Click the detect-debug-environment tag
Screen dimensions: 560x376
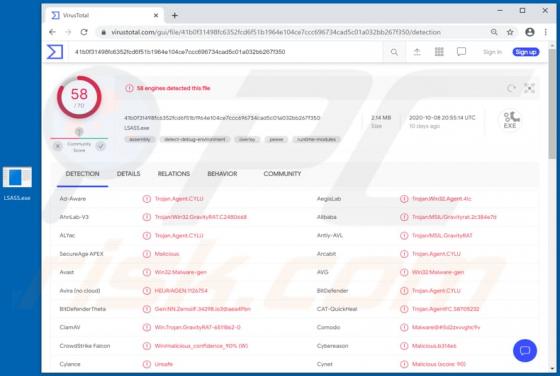[x=195, y=139]
